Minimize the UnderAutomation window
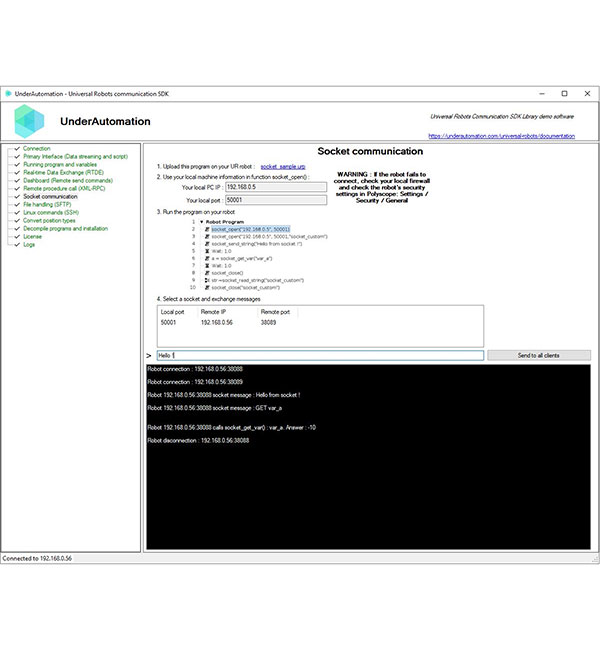 (542, 94)
